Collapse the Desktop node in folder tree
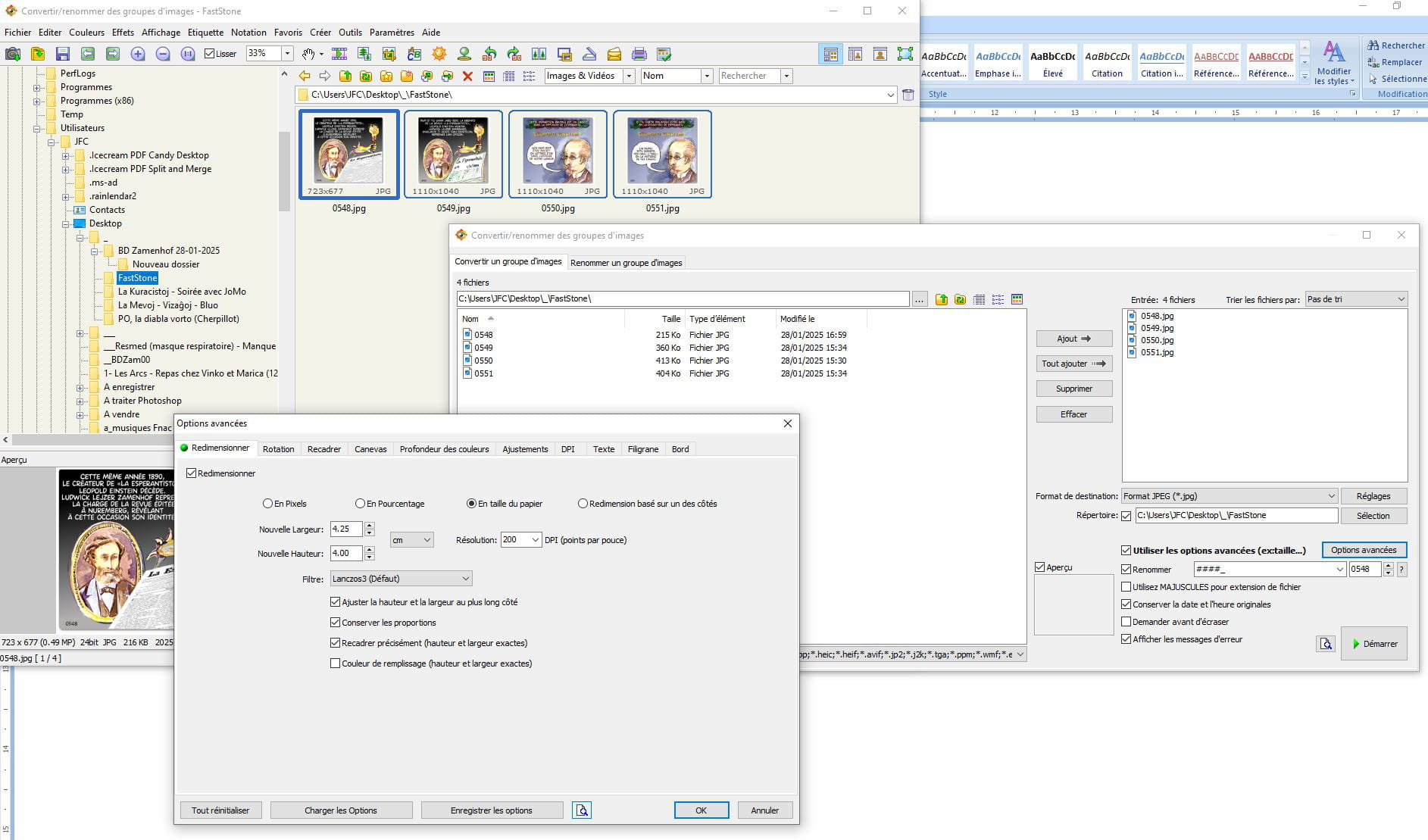Screen dimensions: 1428x840 pos(66,223)
